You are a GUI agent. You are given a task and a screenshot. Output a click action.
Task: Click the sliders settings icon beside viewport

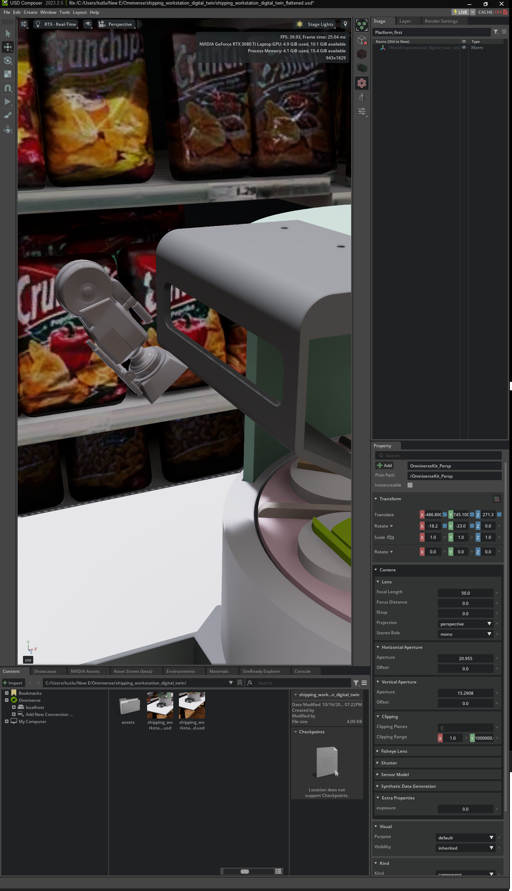pyautogui.click(x=361, y=111)
